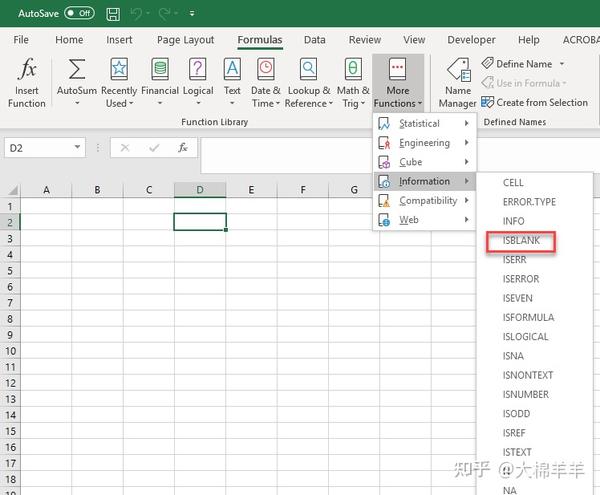Open Recently Used functions book icon
600x495 pixels.
(x=119, y=69)
